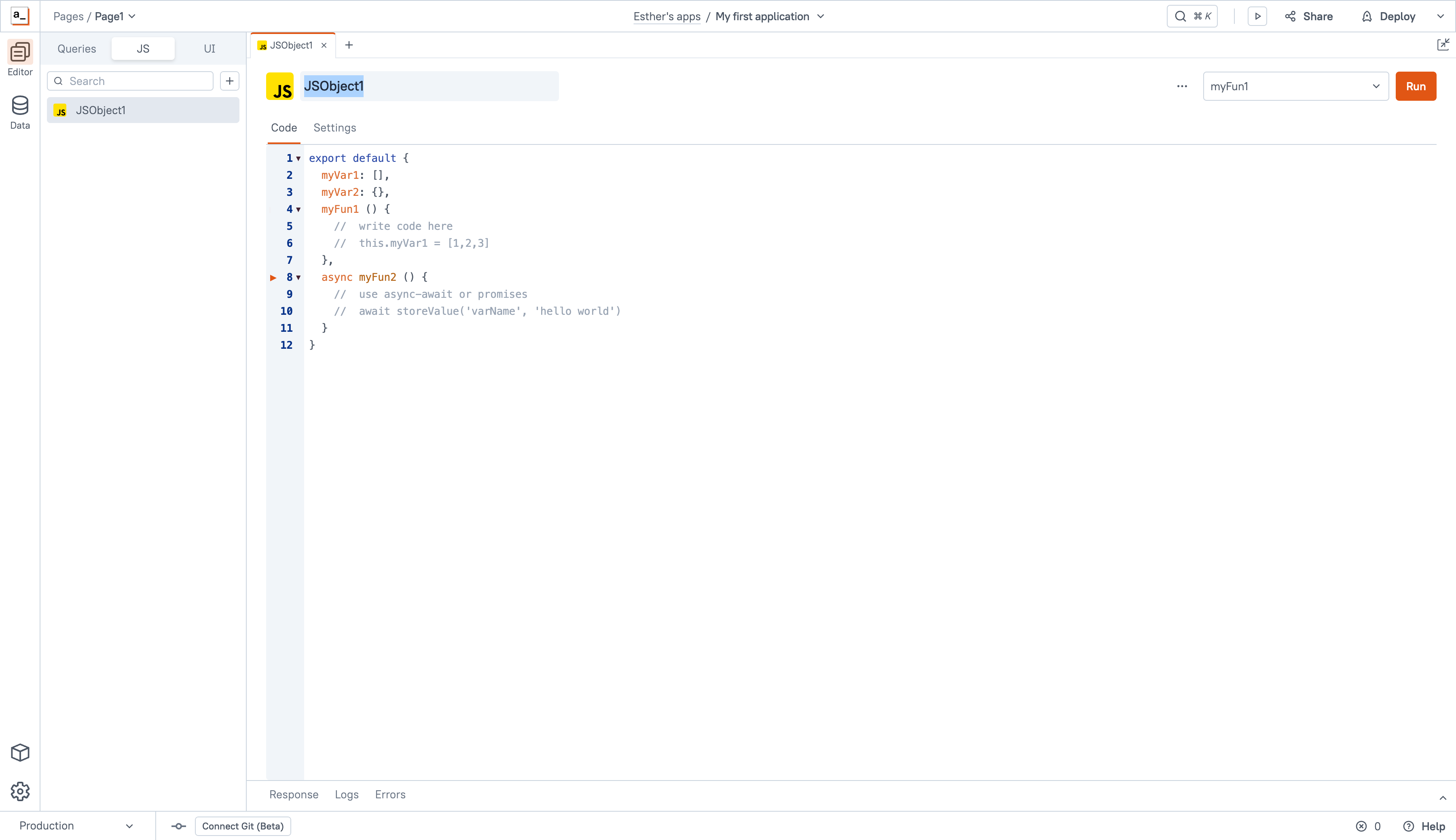The height and width of the screenshot is (840, 1456).
Task: Click the new tab plus icon
Action: (349, 45)
